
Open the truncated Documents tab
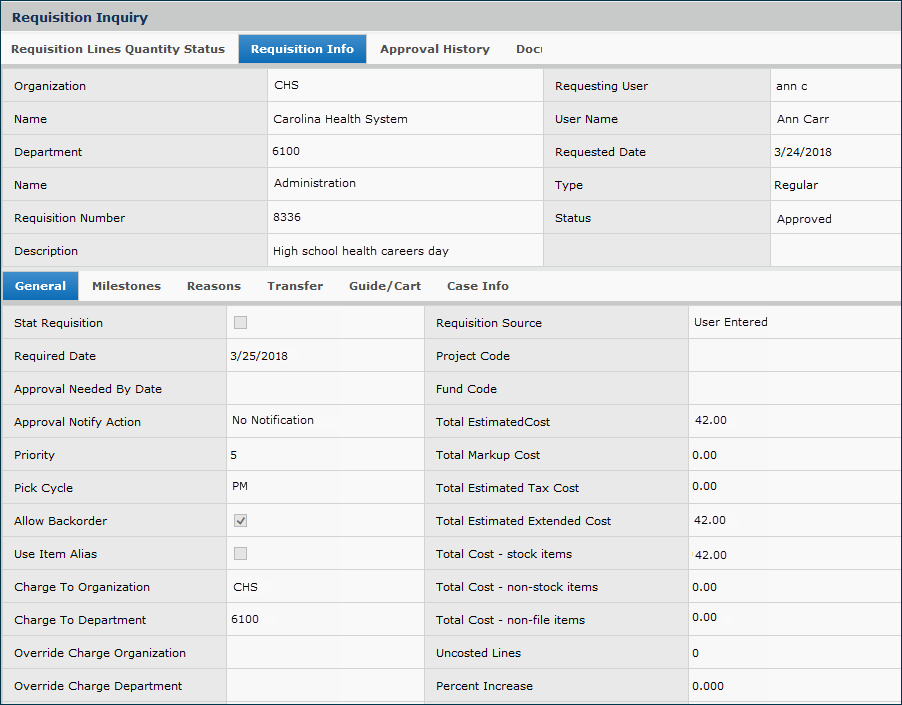tap(529, 49)
